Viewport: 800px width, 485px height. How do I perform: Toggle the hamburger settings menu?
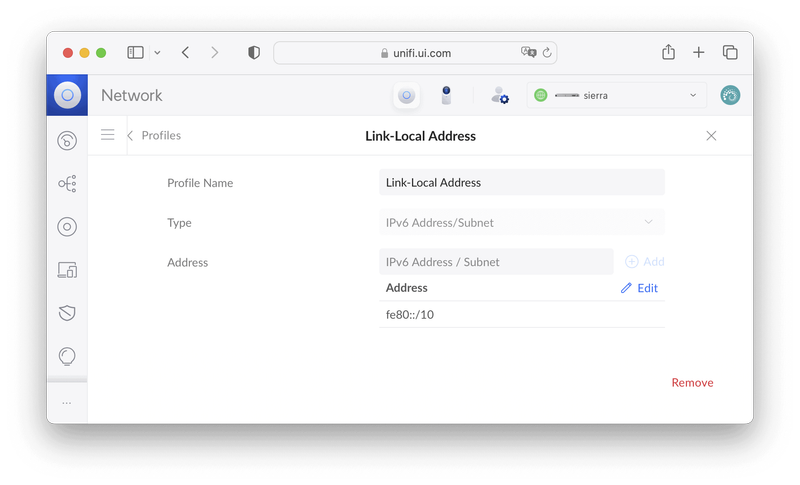coord(108,135)
